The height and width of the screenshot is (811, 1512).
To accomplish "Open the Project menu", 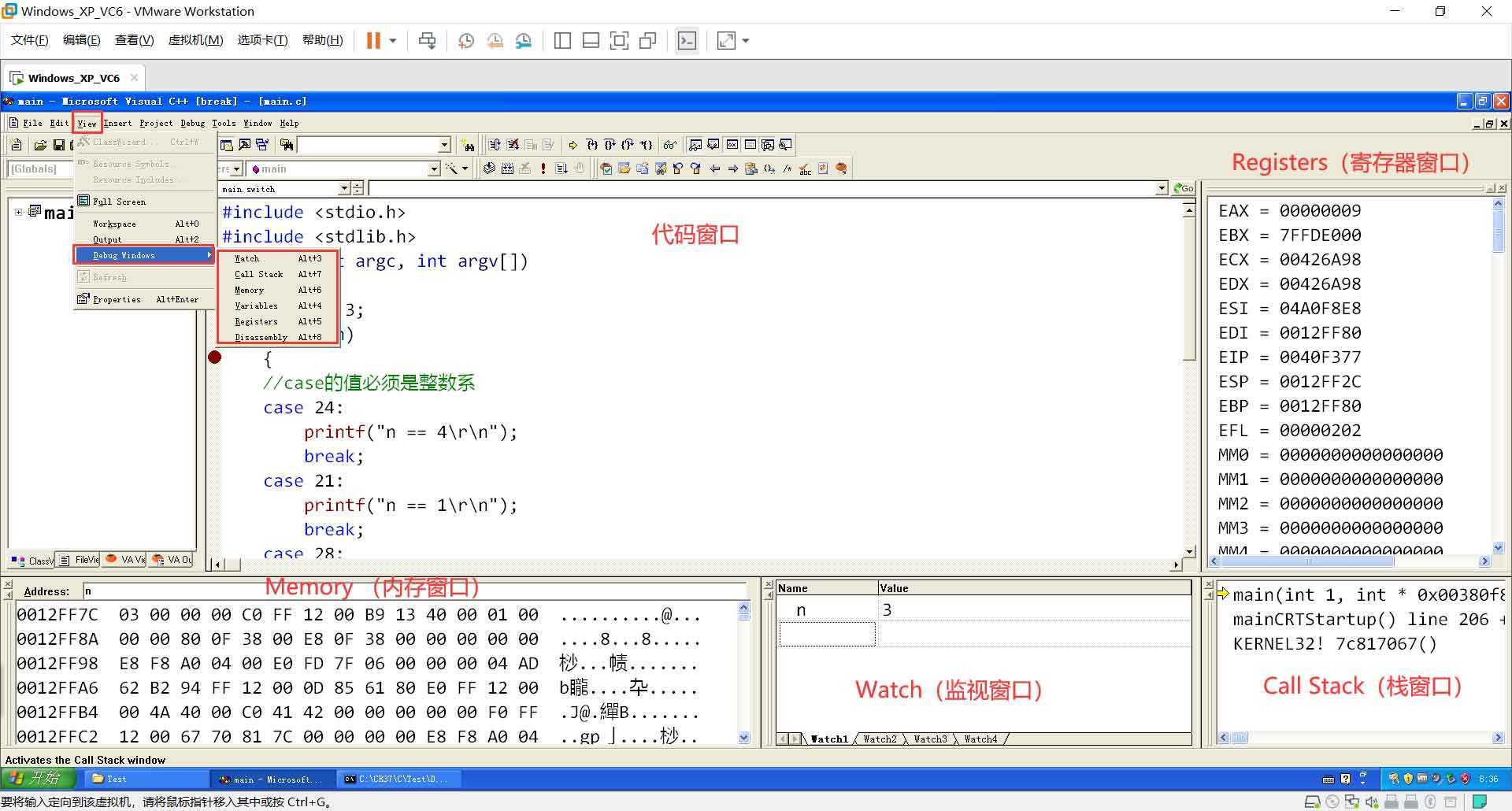I will [156, 123].
